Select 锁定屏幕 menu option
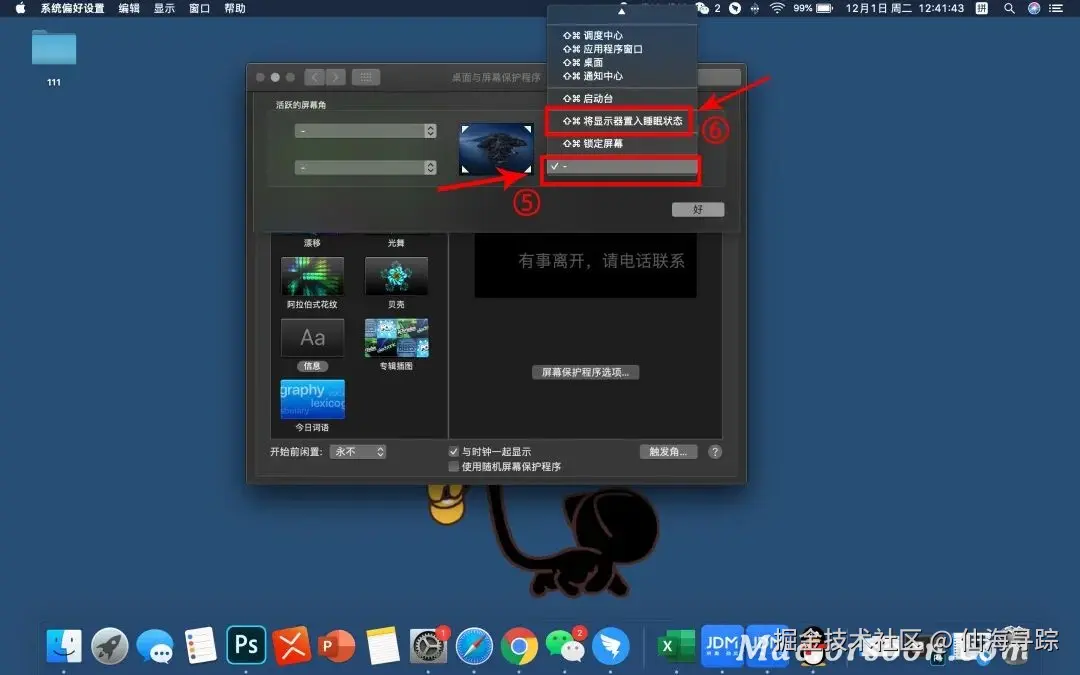 [x=622, y=143]
